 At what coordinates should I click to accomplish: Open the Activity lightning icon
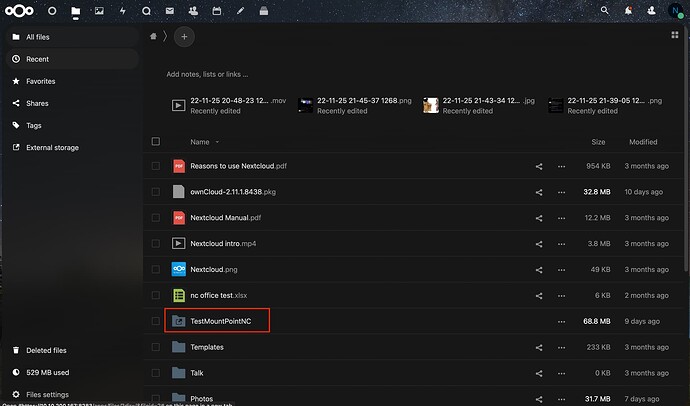coord(123,11)
